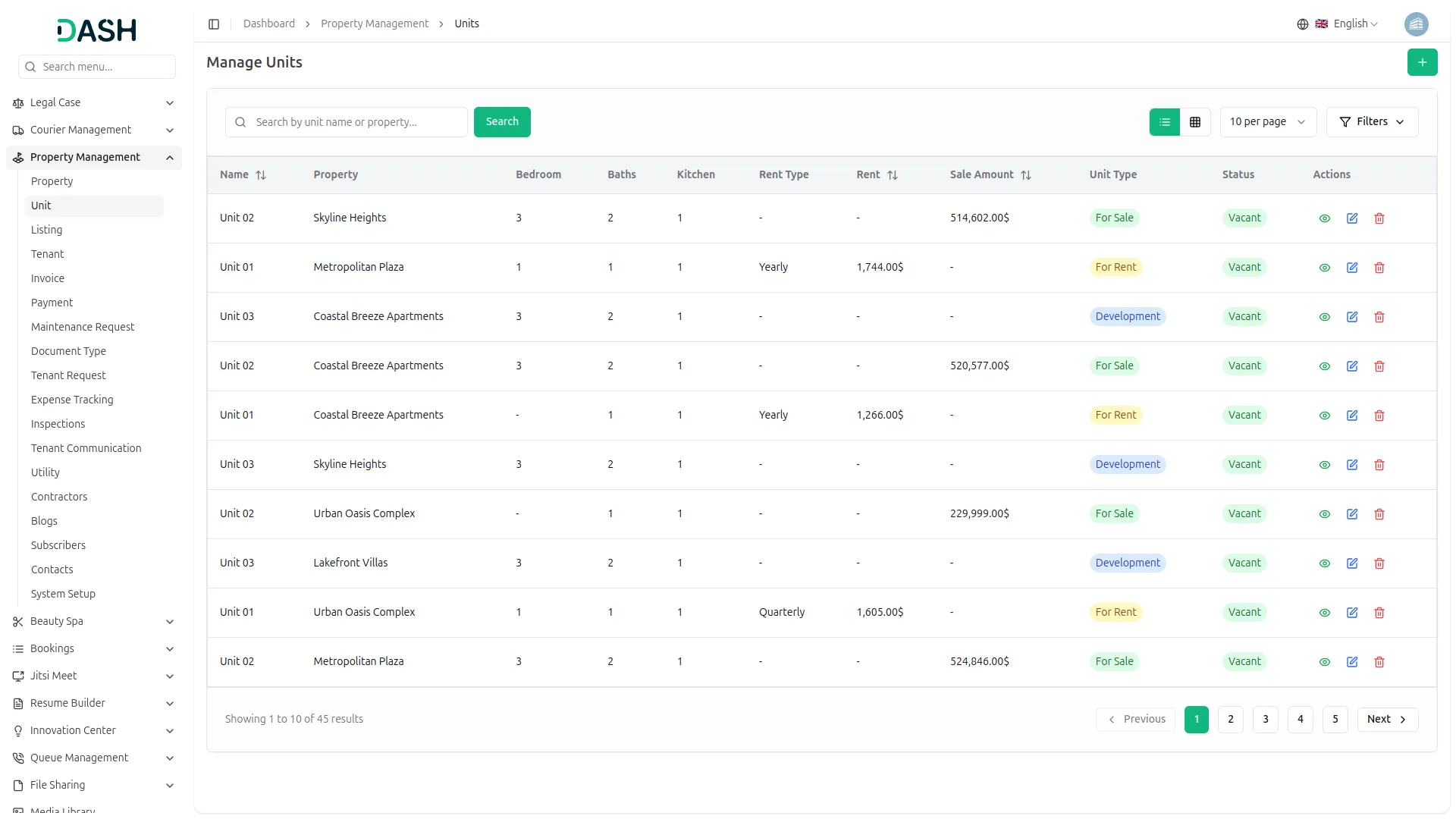Delete Unit 01 of Metropolitan Plaza
The width and height of the screenshot is (1456, 819).
point(1379,268)
